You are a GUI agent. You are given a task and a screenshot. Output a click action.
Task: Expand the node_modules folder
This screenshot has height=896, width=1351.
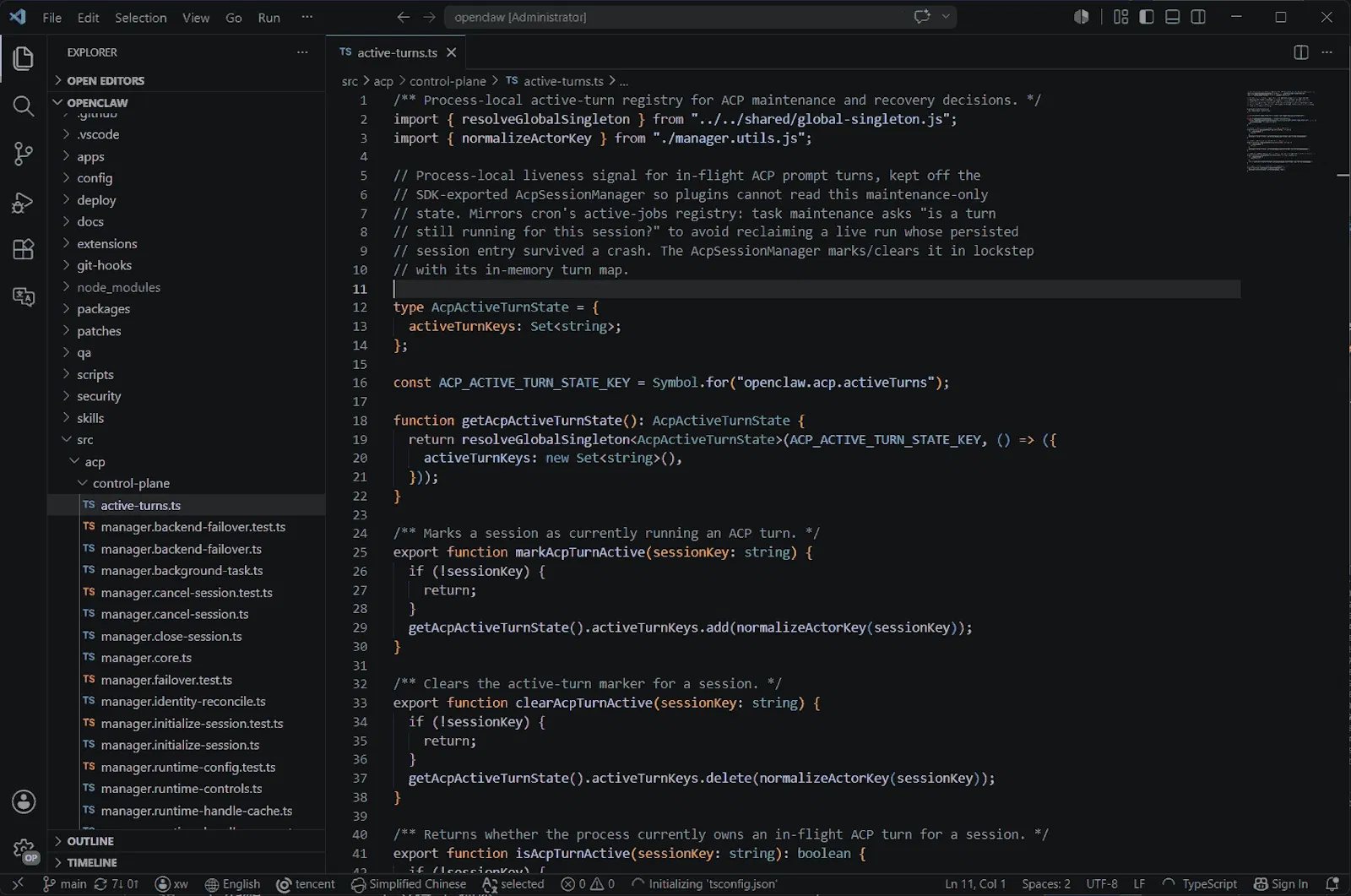click(x=187, y=287)
